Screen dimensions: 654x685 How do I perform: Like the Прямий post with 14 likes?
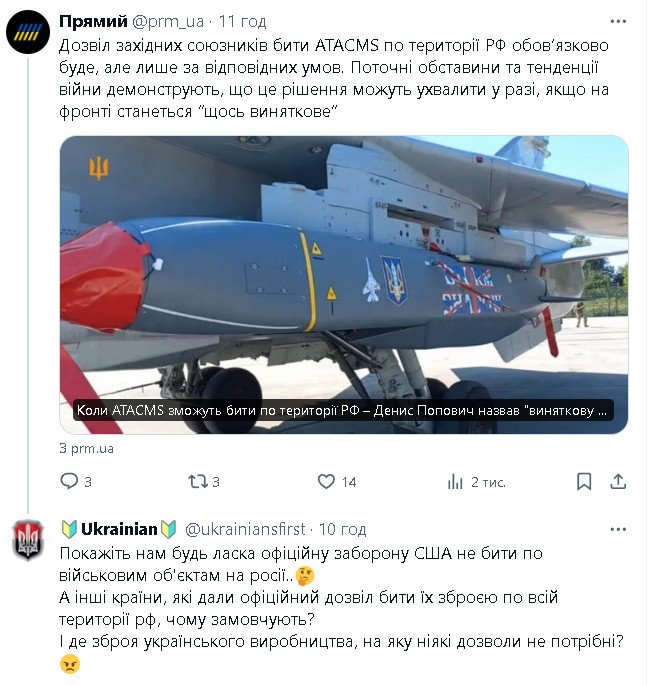coord(337,481)
